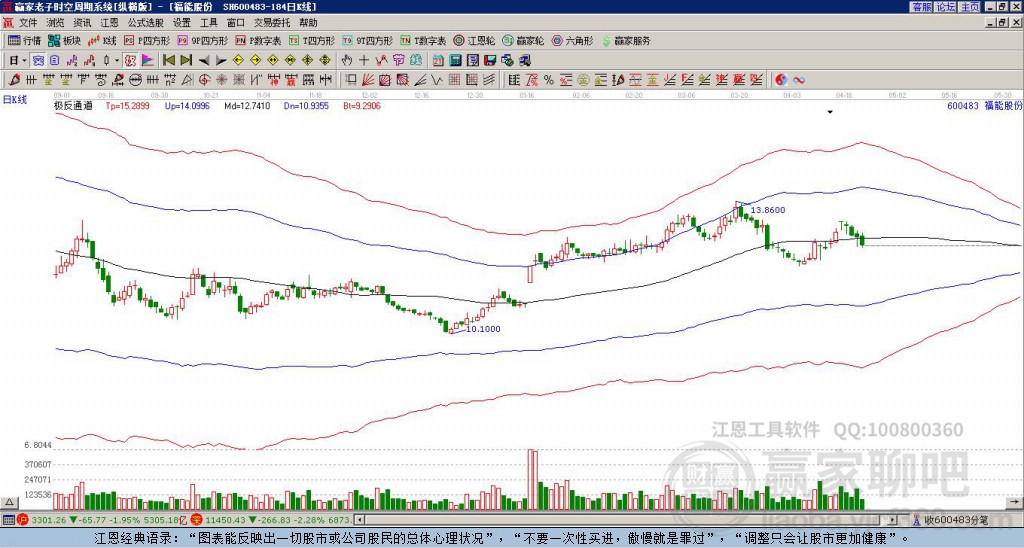Open the 文件 menu
The width and height of the screenshot is (1024, 548).
[28, 23]
